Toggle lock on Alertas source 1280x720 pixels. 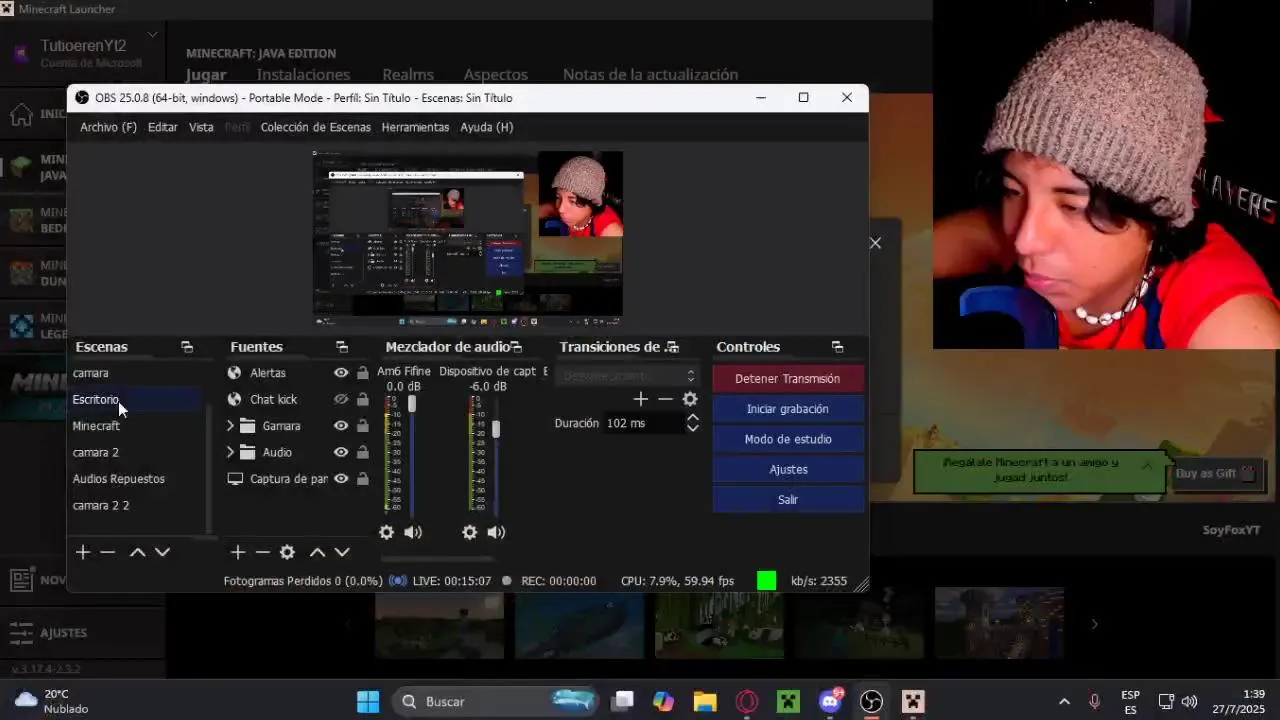click(362, 373)
